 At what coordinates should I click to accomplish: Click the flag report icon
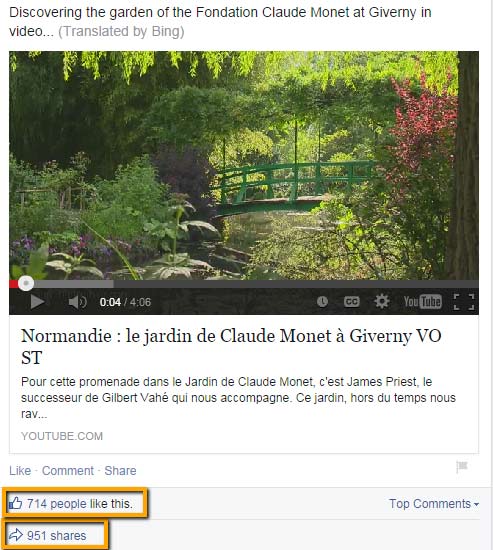pos(462,467)
